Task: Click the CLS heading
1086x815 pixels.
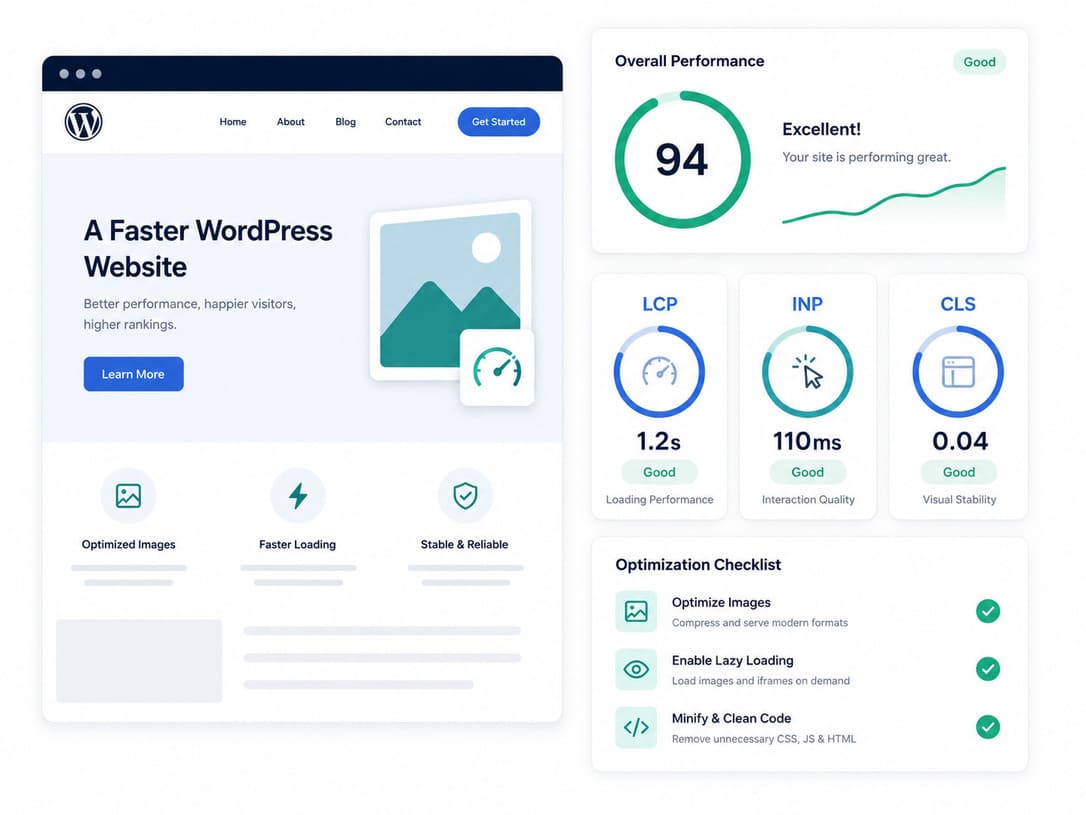Action: click(x=958, y=304)
